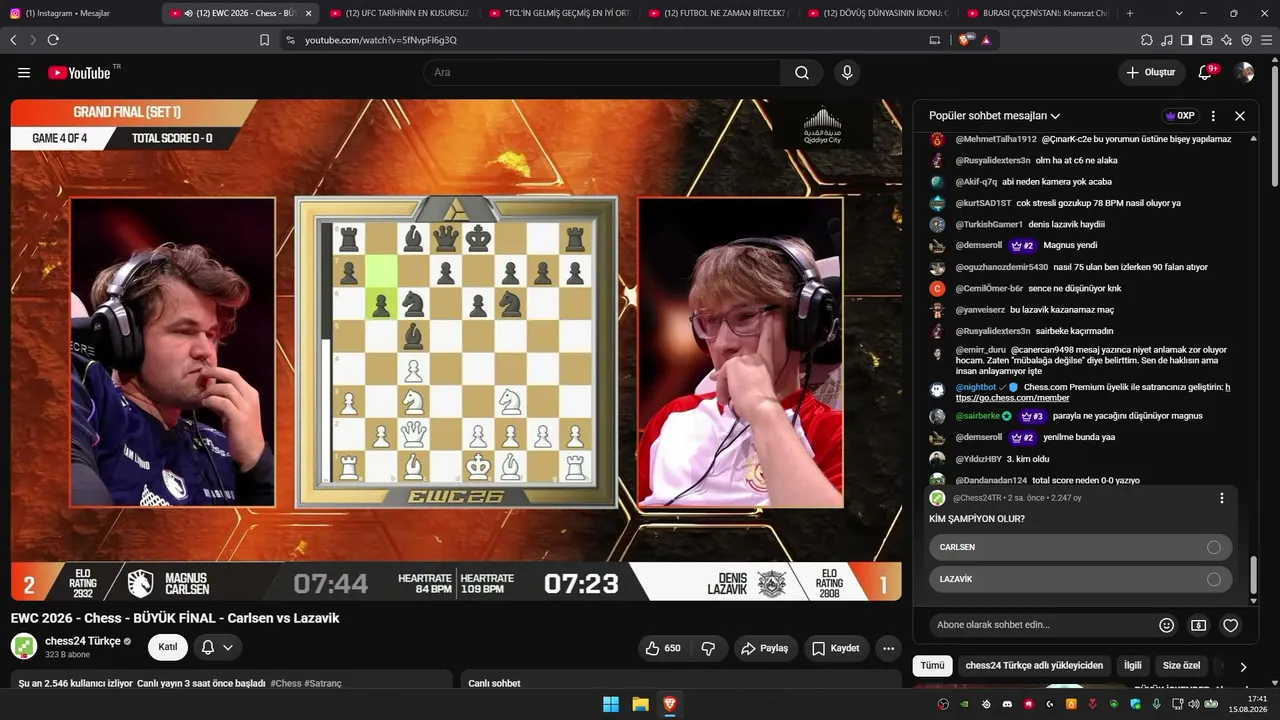Start voice search with the microphone
The height and width of the screenshot is (720, 1280).
847,73
